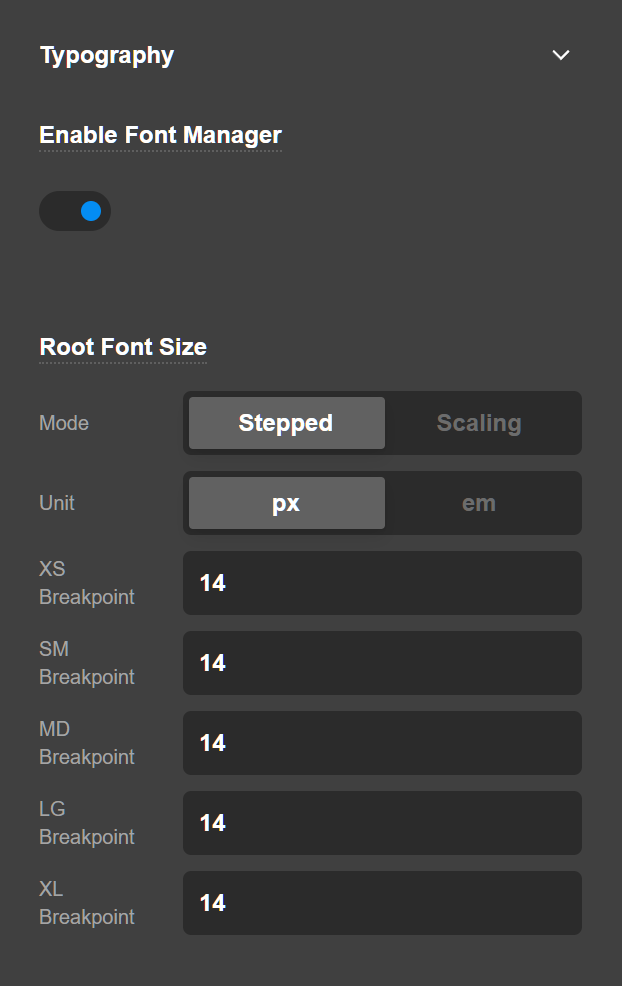Click the Typography section title

(x=106, y=55)
